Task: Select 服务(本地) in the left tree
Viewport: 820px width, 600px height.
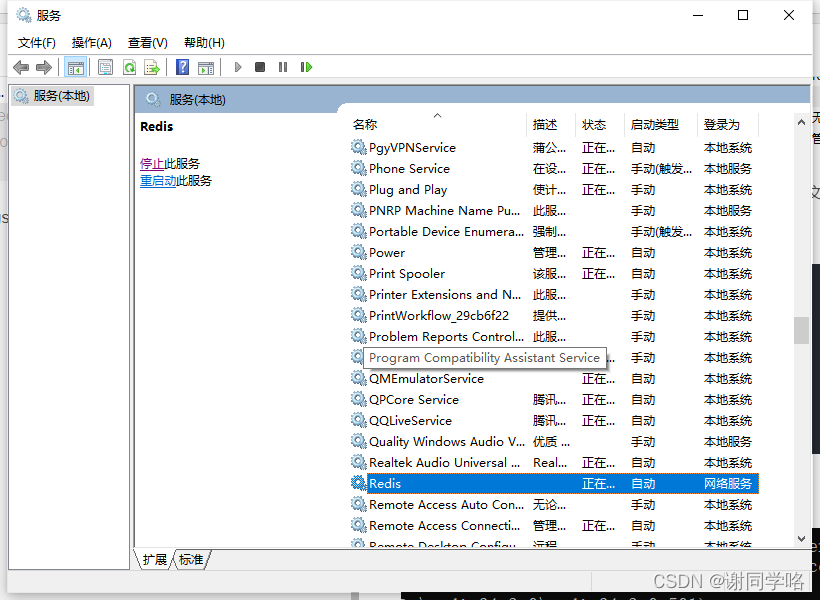Action: [x=52, y=96]
